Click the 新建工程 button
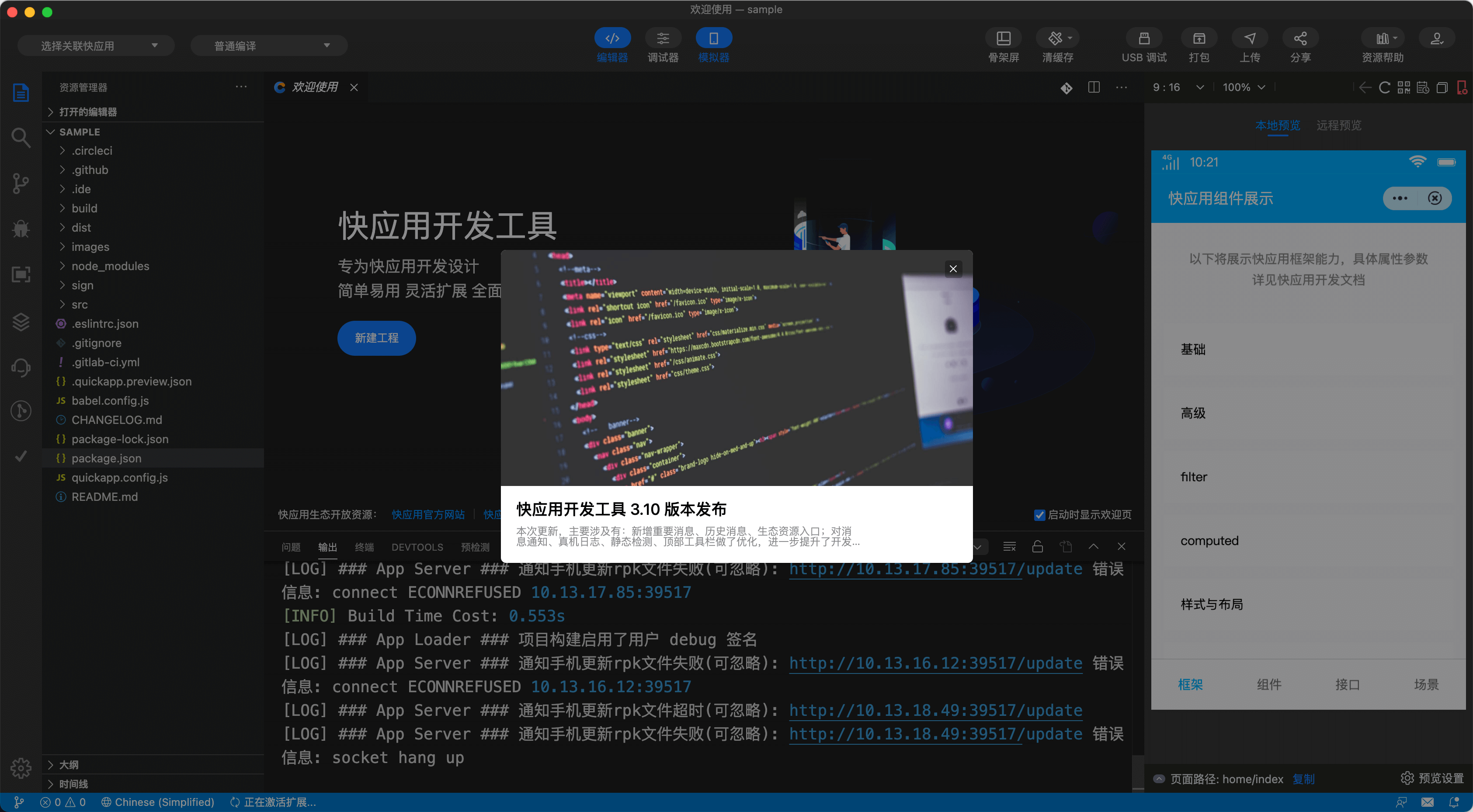This screenshot has height=812, width=1473. 376,338
